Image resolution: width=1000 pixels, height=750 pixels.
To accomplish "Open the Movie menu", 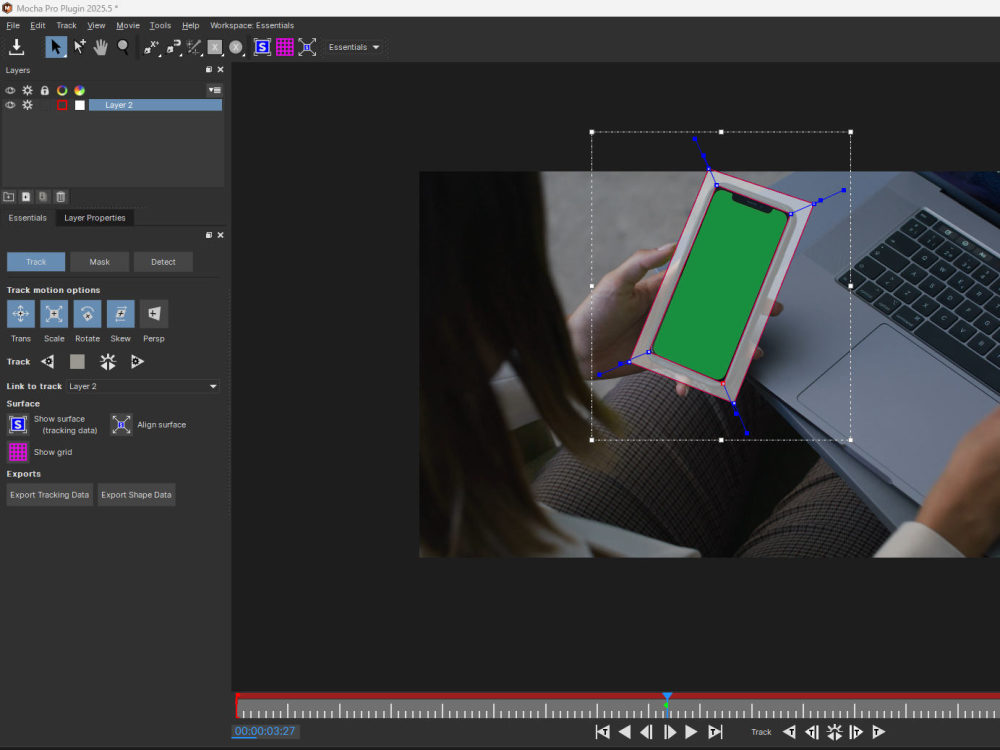I will pyautogui.click(x=128, y=26).
